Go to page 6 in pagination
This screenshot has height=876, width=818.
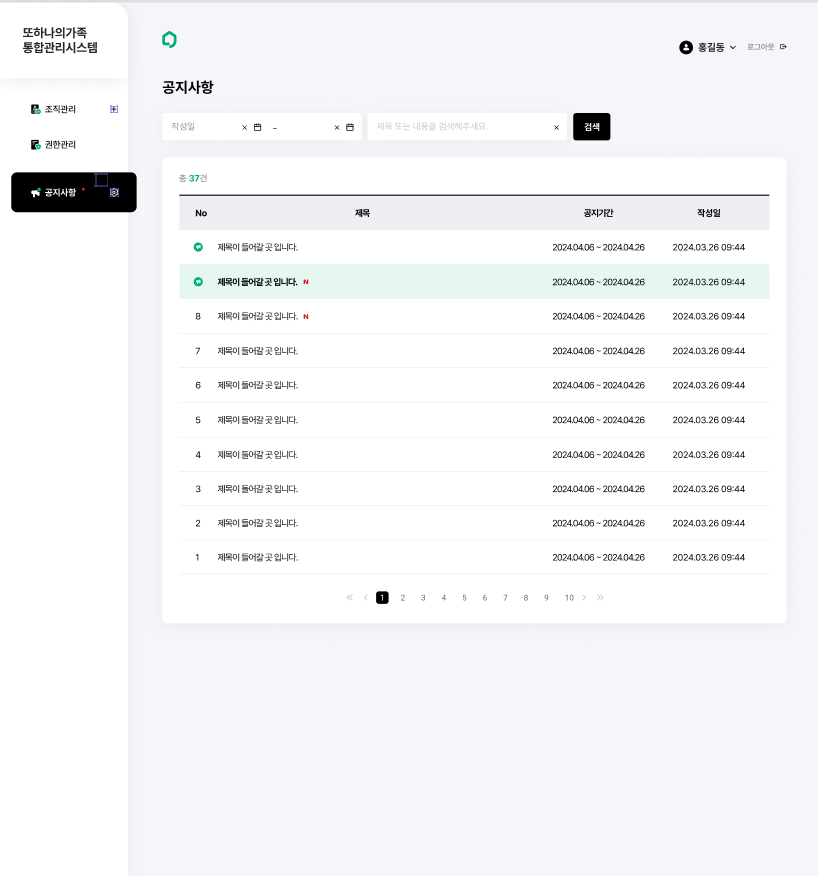coord(484,598)
